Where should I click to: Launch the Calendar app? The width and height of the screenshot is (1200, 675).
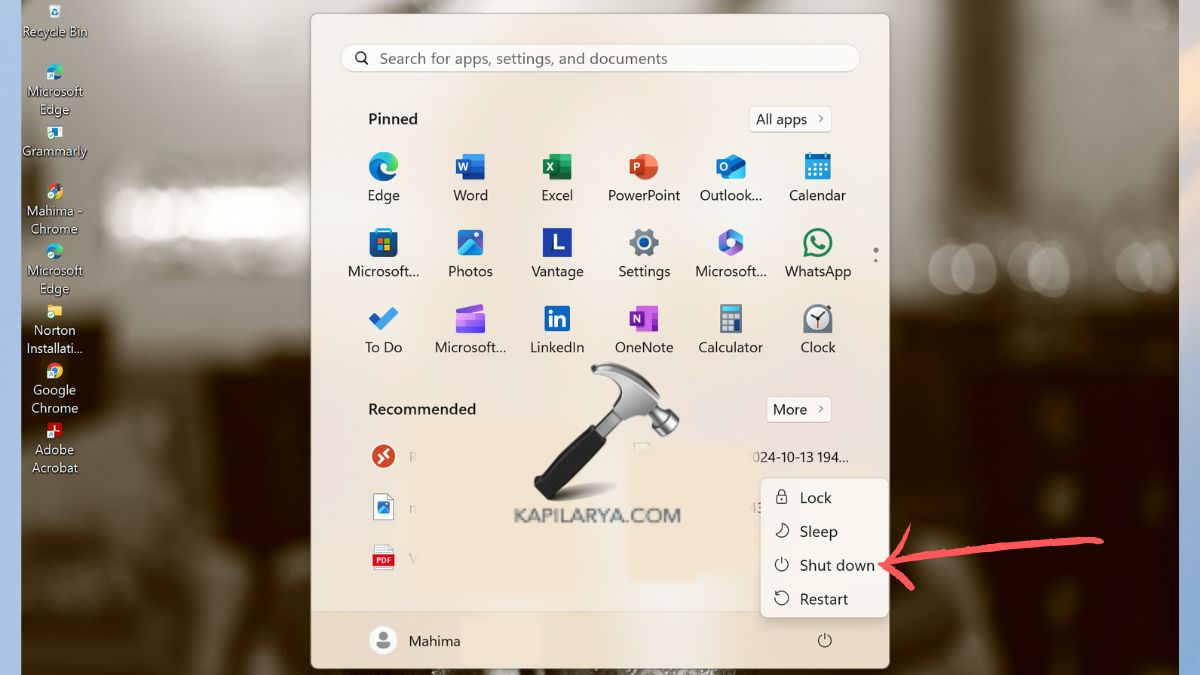coord(818,177)
